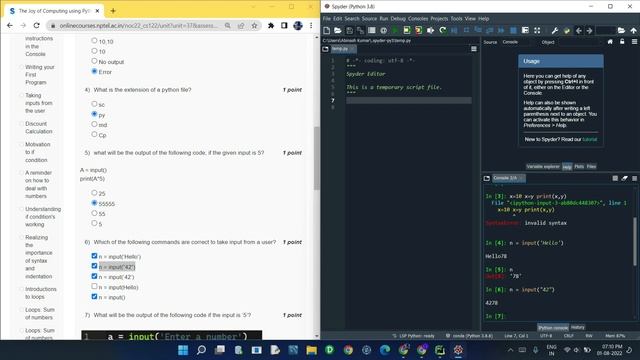This screenshot has height=360, width=640.
Task: Open new Chrome tab plus button
Action: click(x=113, y=11)
